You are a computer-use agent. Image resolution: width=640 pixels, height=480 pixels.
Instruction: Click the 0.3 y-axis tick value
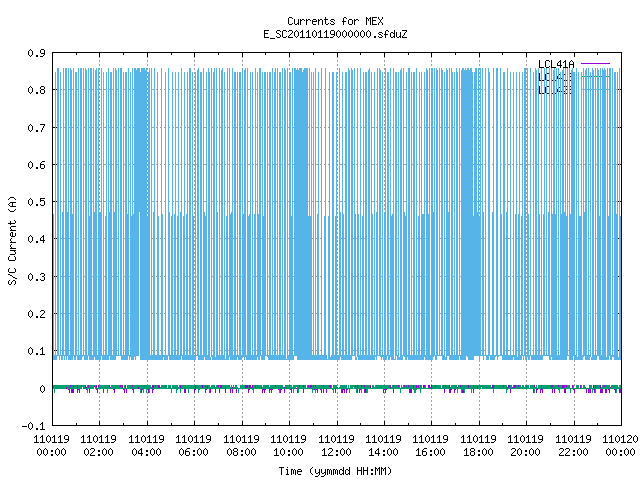(36, 277)
